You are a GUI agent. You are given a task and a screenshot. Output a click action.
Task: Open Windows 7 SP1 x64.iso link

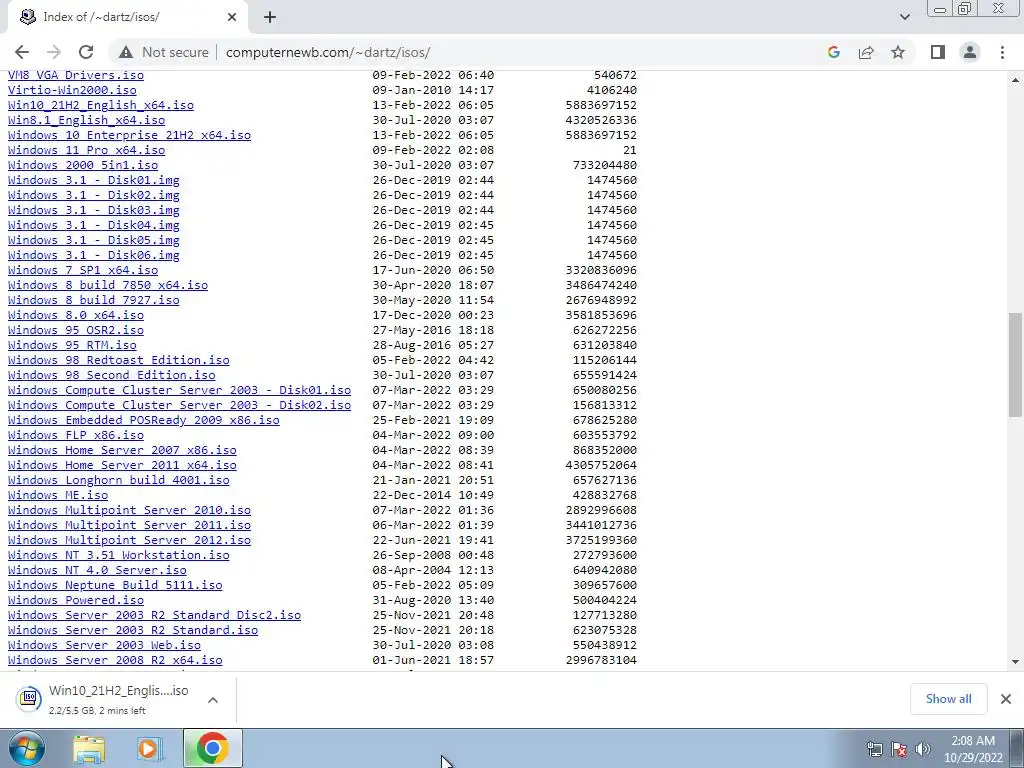(83, 270)
